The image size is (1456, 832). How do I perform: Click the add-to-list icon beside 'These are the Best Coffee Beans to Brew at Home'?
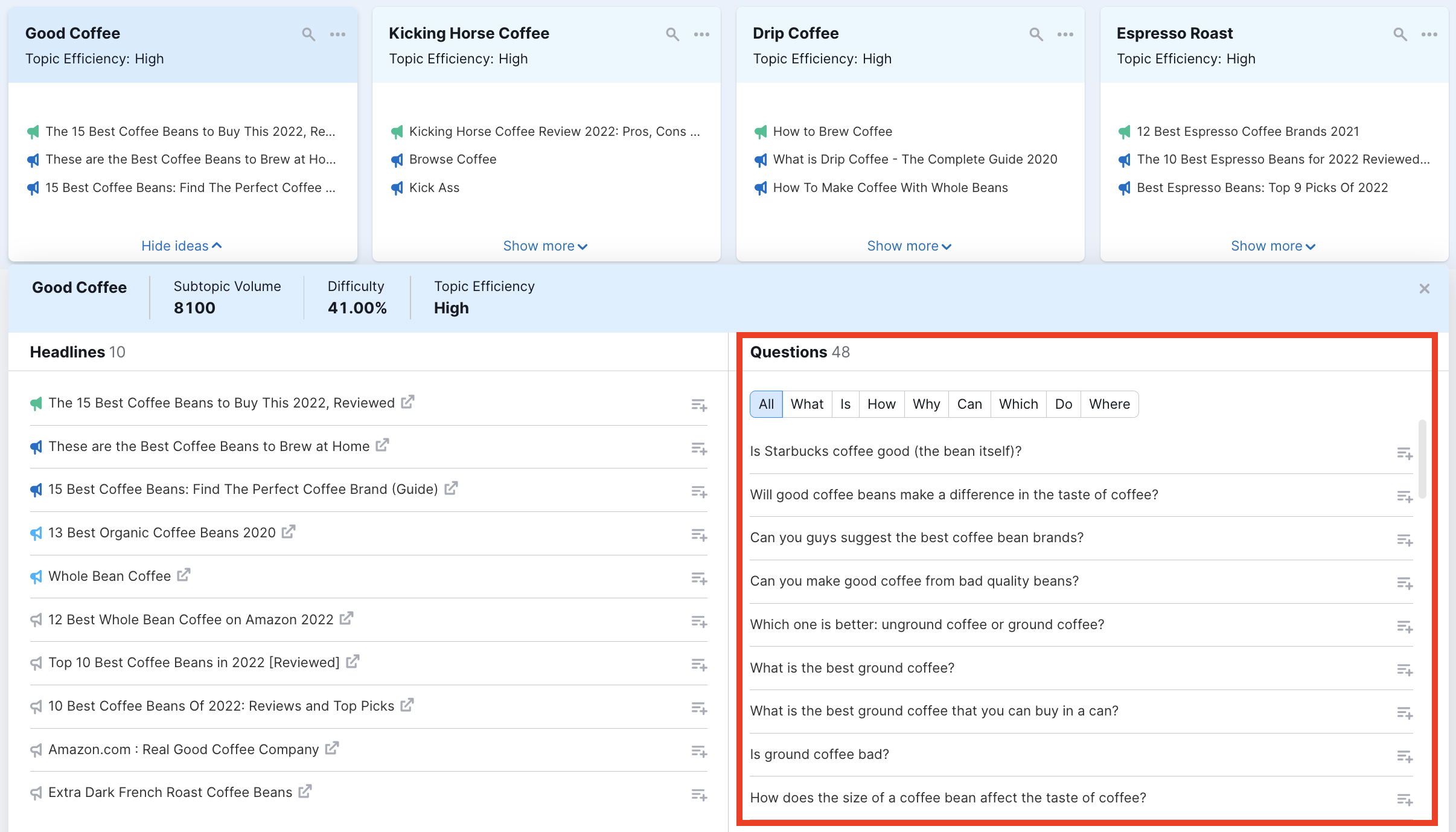click(699, 448)
